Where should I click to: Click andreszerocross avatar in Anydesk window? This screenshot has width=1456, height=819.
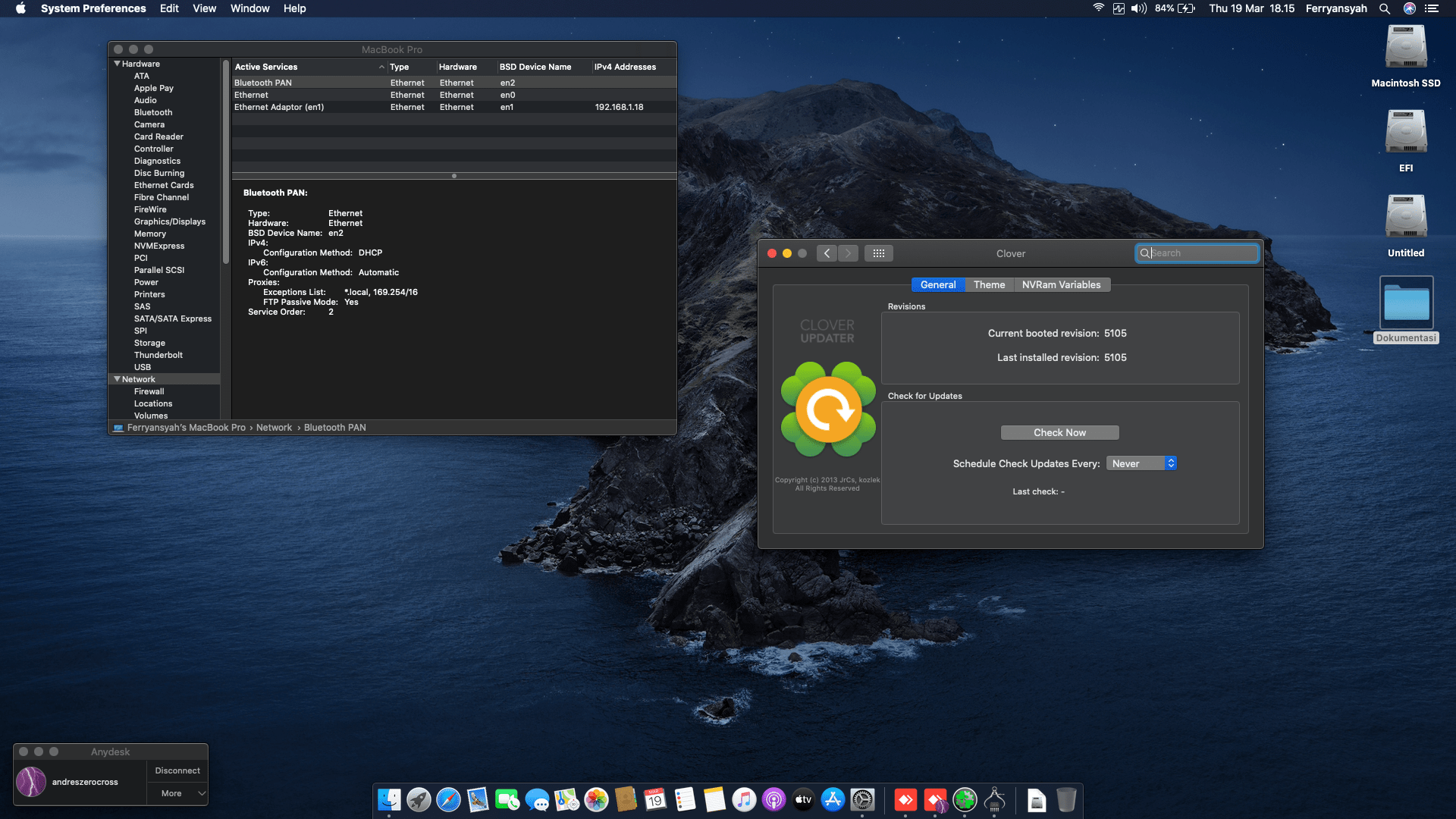[31, 782]
